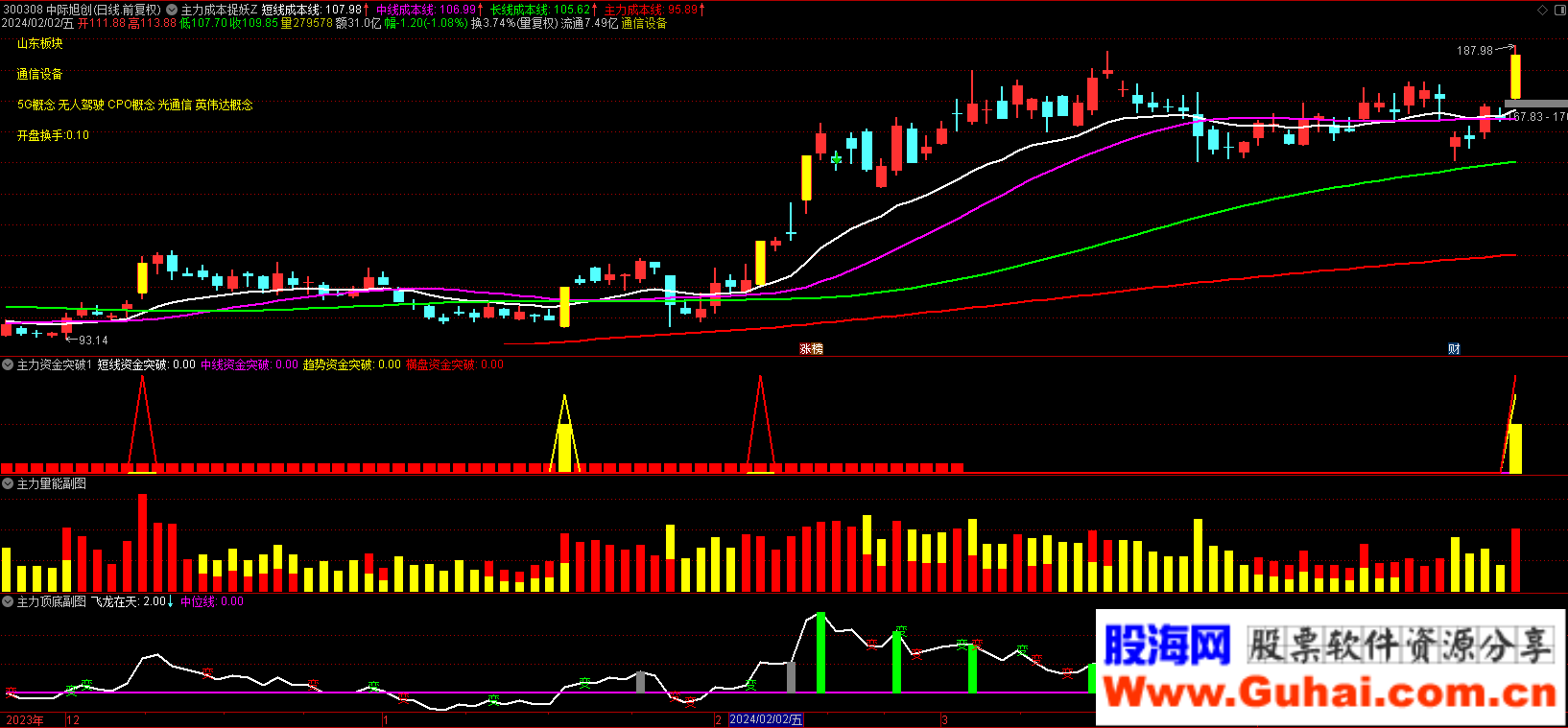This screenshot has height=728, width=1568.
Task: Click the 93.14 low price label
Action: pos(93,341)
